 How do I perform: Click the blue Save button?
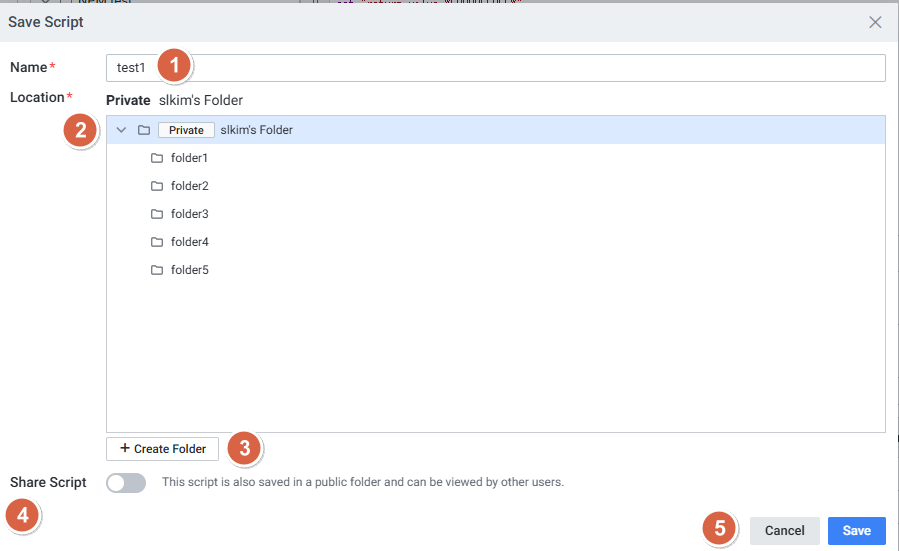coord(856,531)
